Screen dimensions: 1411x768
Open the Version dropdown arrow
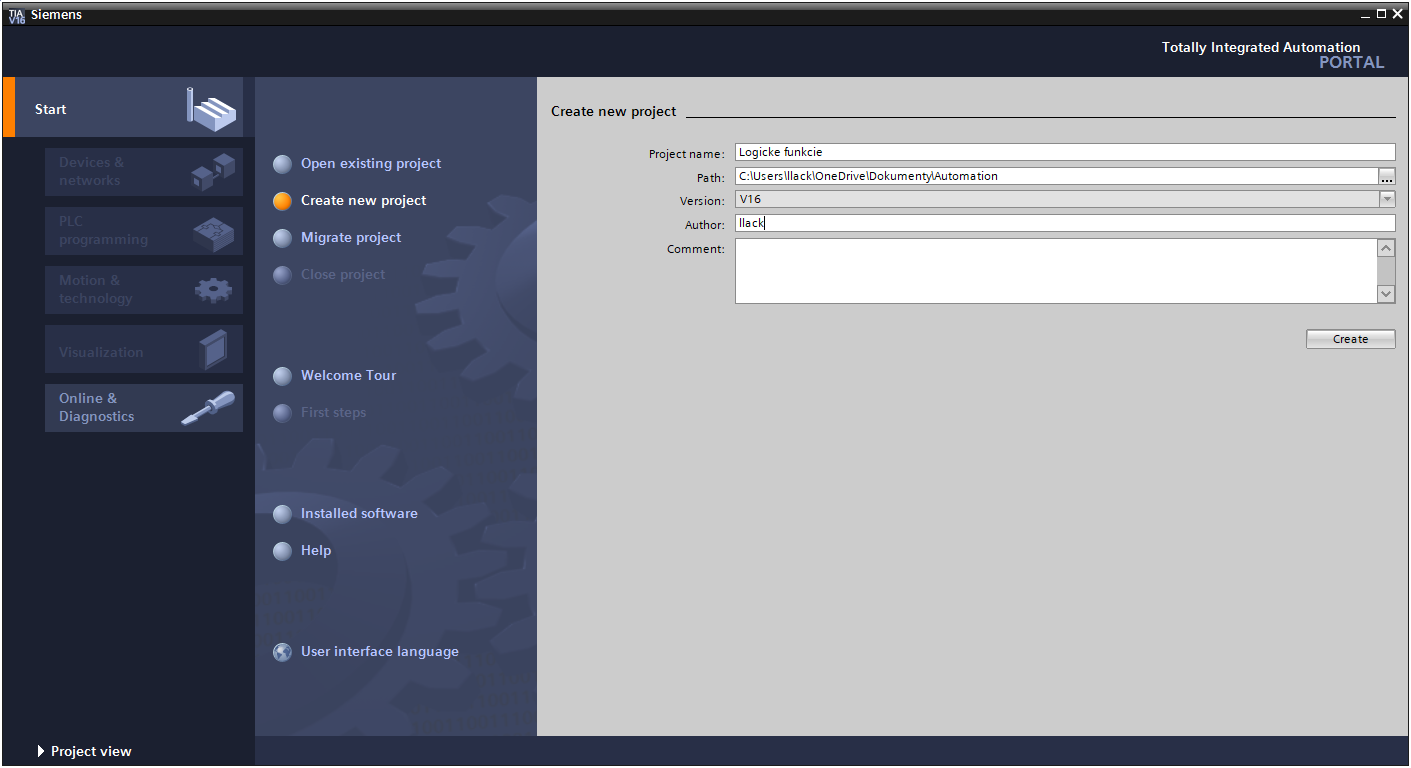pos(1387,200)
